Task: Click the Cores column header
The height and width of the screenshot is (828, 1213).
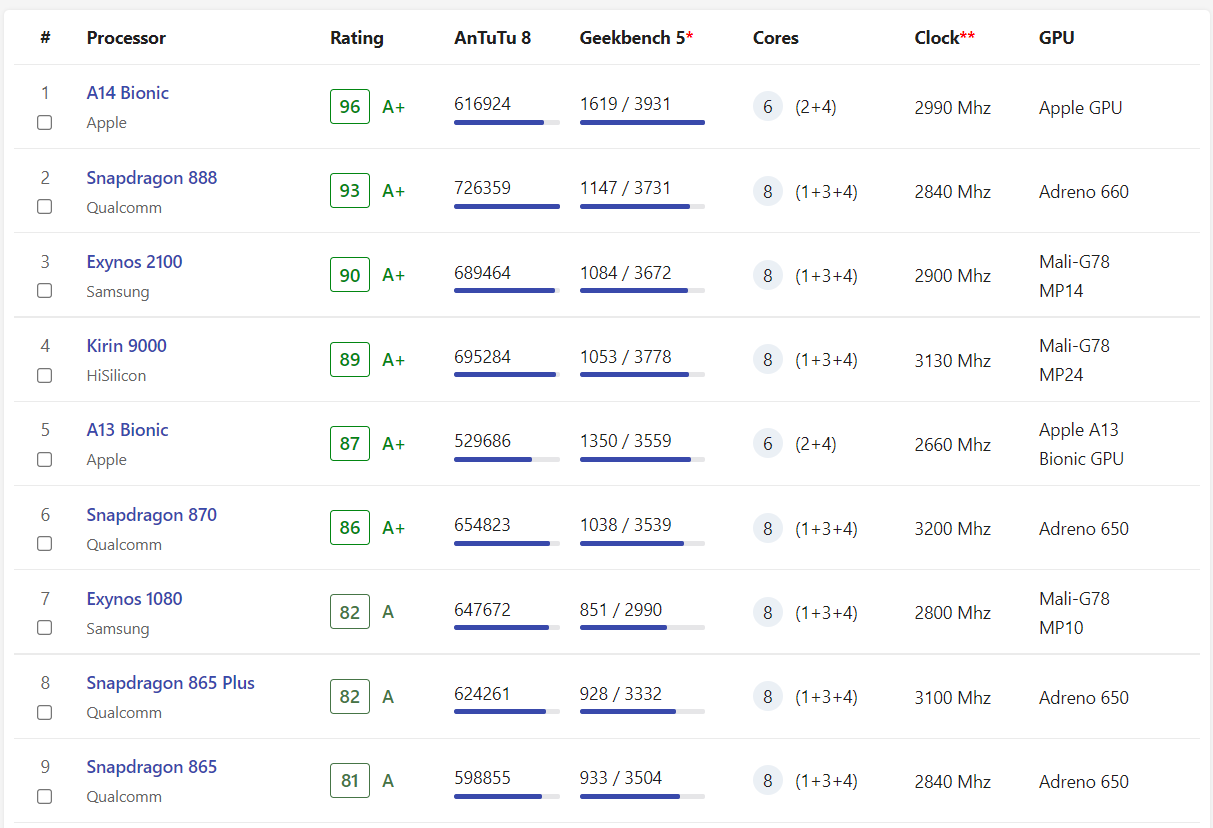Action: point(775,38)
